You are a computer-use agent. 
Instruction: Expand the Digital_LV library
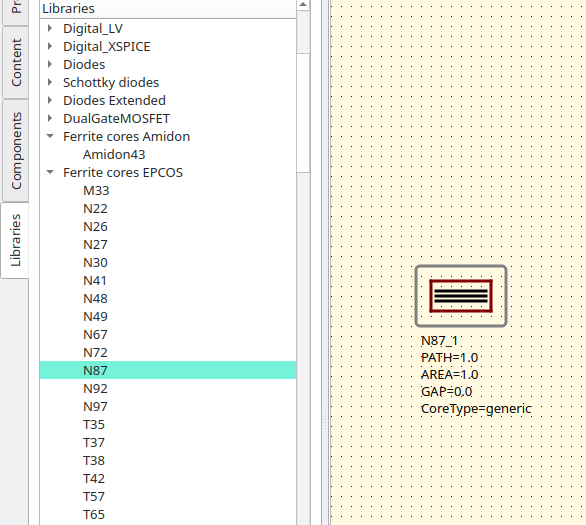[50, 28]
